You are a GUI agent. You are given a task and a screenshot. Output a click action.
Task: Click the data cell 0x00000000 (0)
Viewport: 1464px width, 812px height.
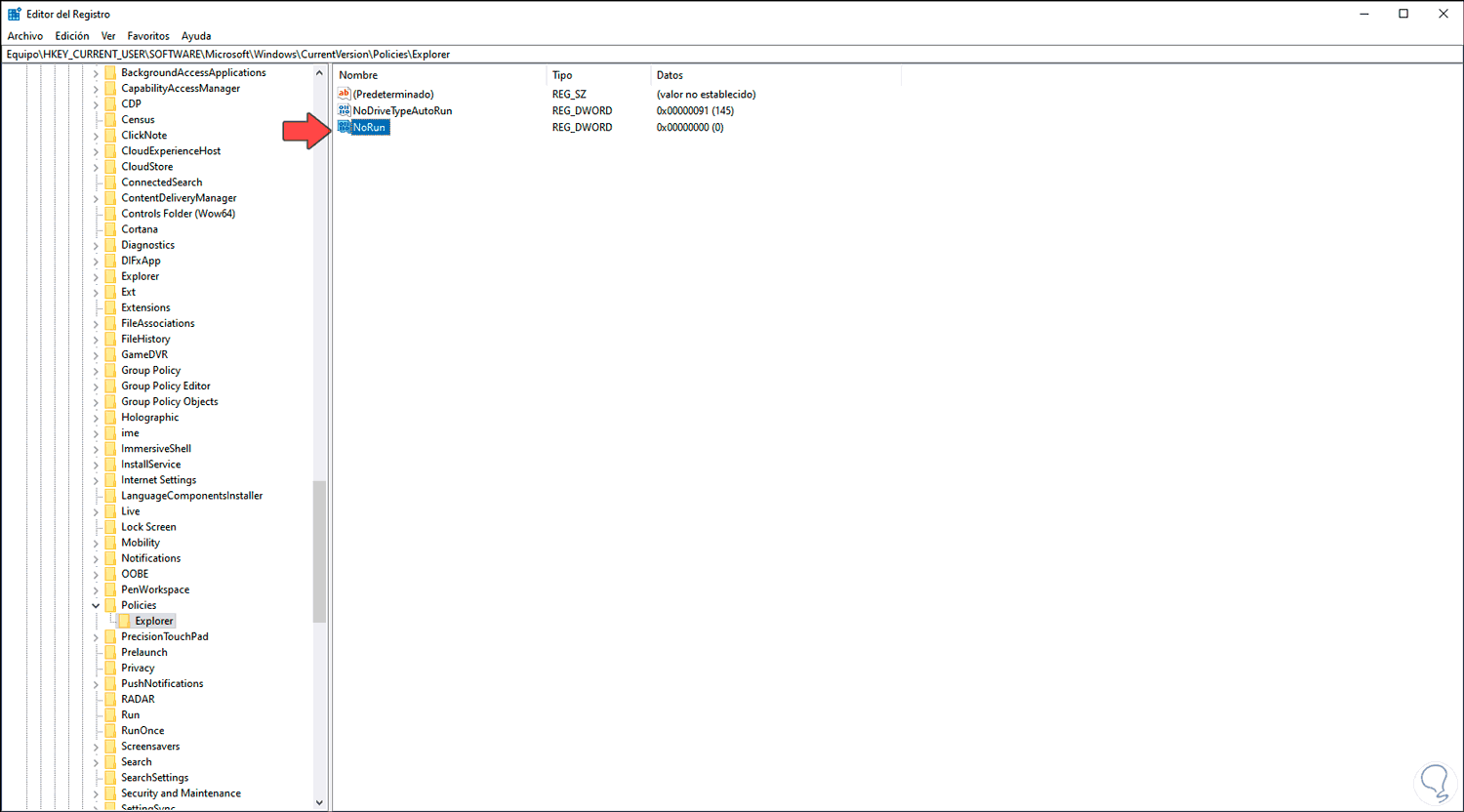690,127
